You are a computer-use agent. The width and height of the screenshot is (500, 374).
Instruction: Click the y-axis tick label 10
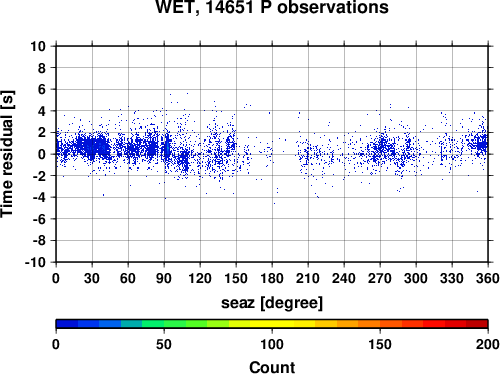[x=38, y=46]
